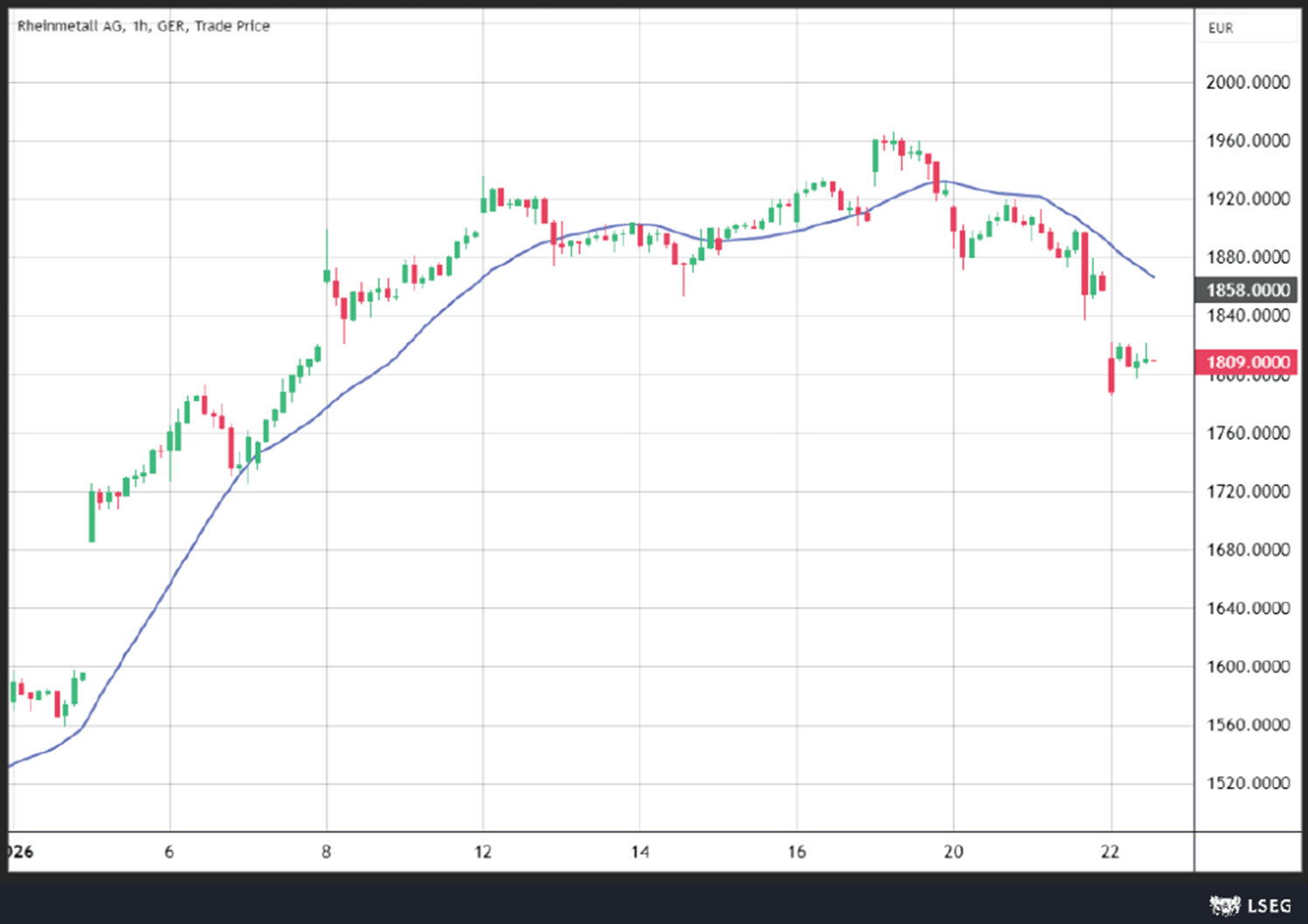Click date label 14 on time axis
Viewport: 1308px width, 924px height.
pyautogui.click(x=640, y=852)
